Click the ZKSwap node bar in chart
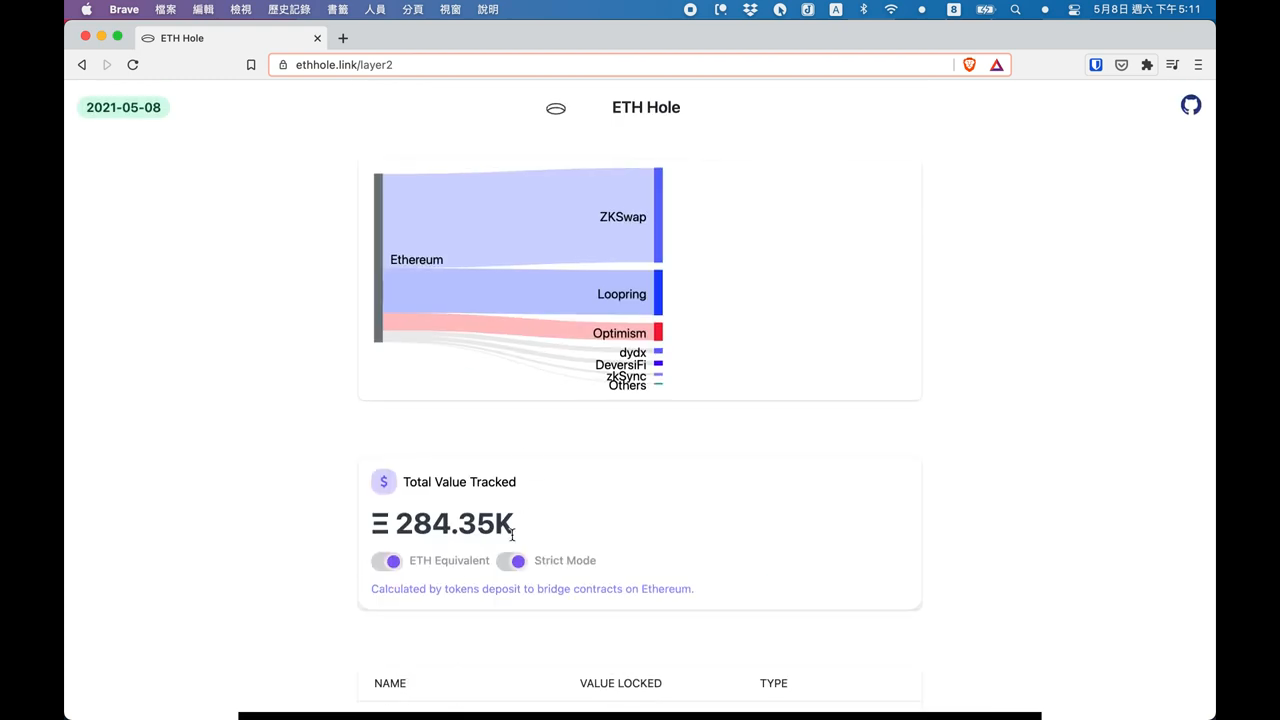This screenshot has width=1280, height=720. tap(658, 215)
